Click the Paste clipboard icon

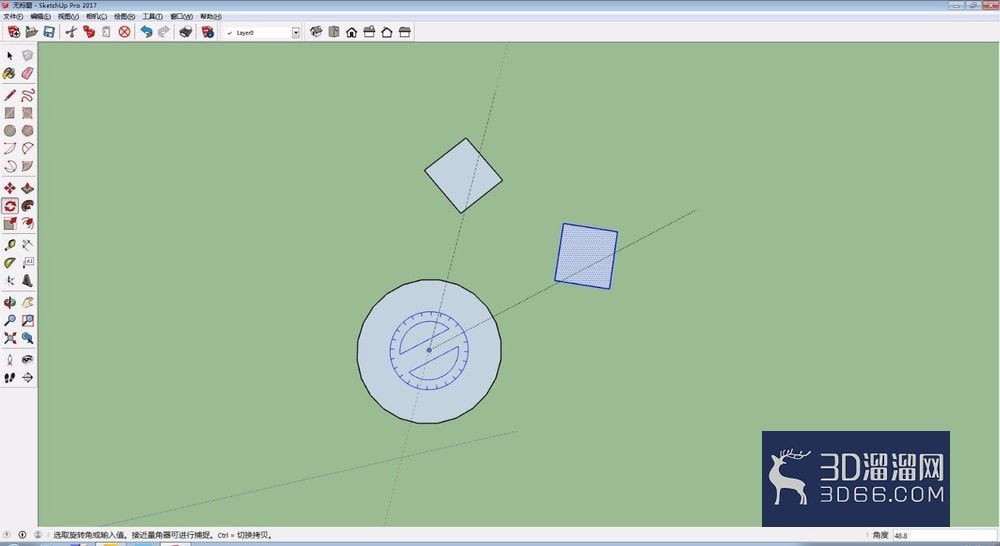pyautogui.click(x=107, y=32)
